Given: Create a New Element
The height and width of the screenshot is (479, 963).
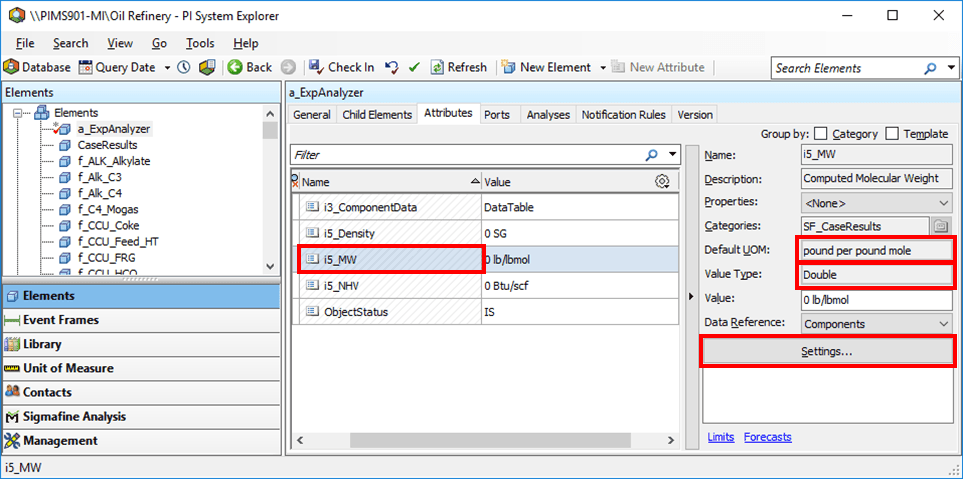Looking at the screenshot, I should [x=547, y=68].
